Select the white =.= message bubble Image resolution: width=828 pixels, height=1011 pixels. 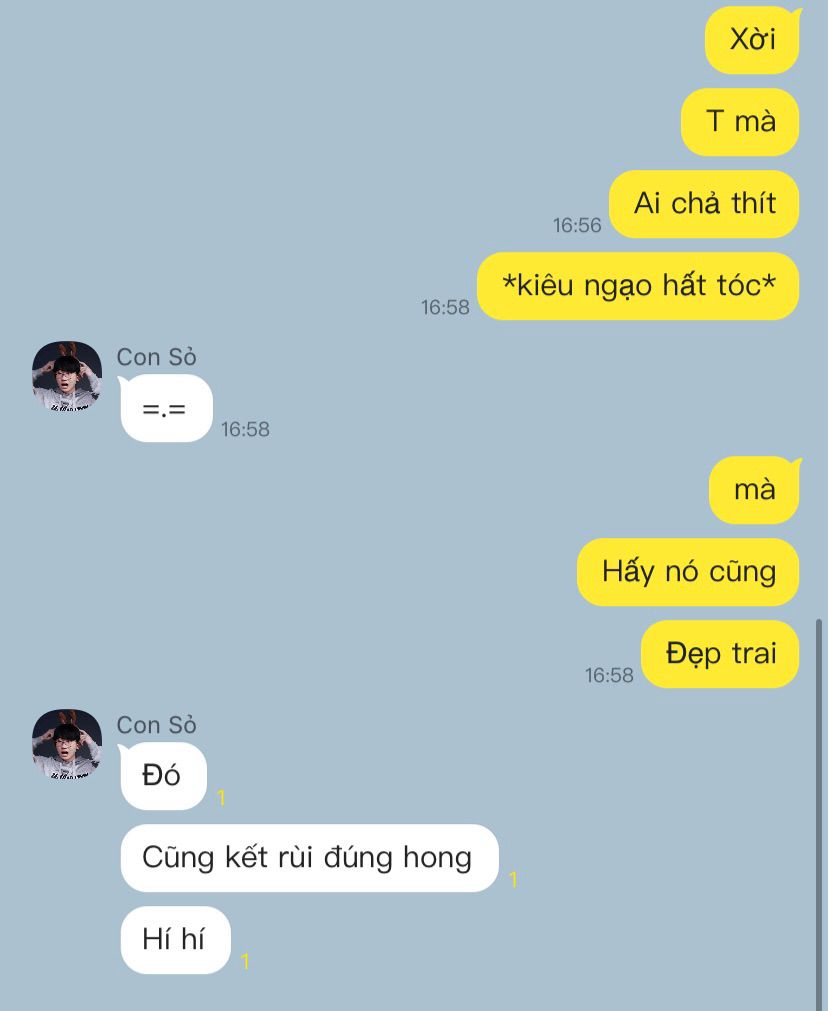click(x=166, y=408)
